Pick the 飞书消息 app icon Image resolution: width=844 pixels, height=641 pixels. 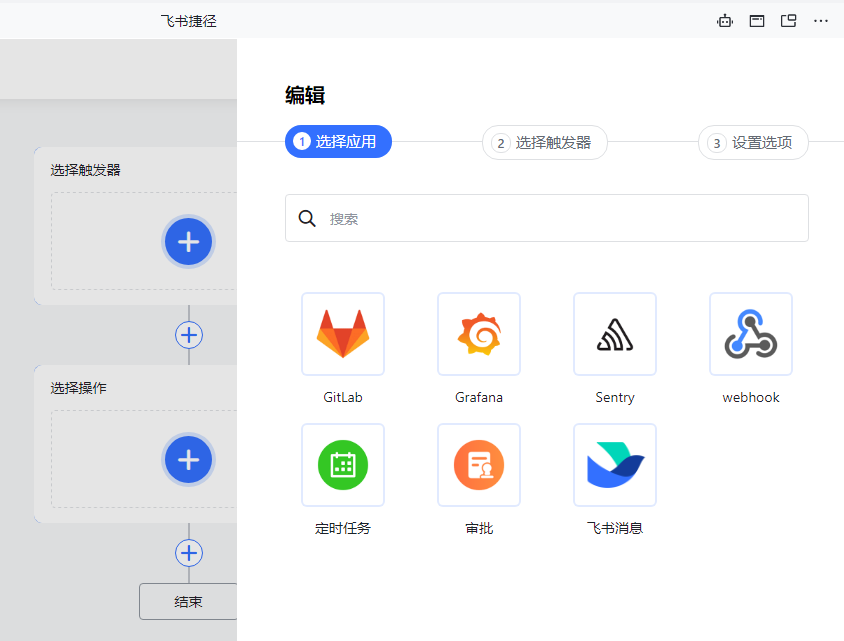(615, 465)
